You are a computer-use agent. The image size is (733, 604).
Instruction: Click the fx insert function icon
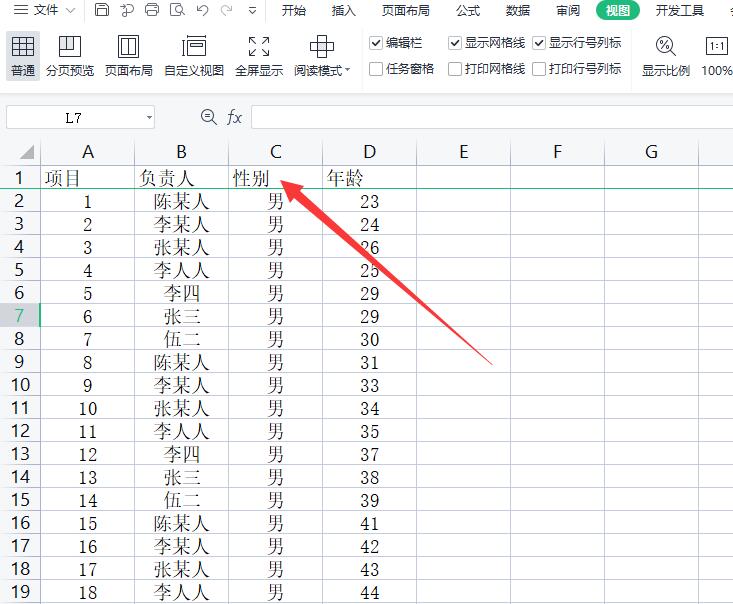pos(234,117)
